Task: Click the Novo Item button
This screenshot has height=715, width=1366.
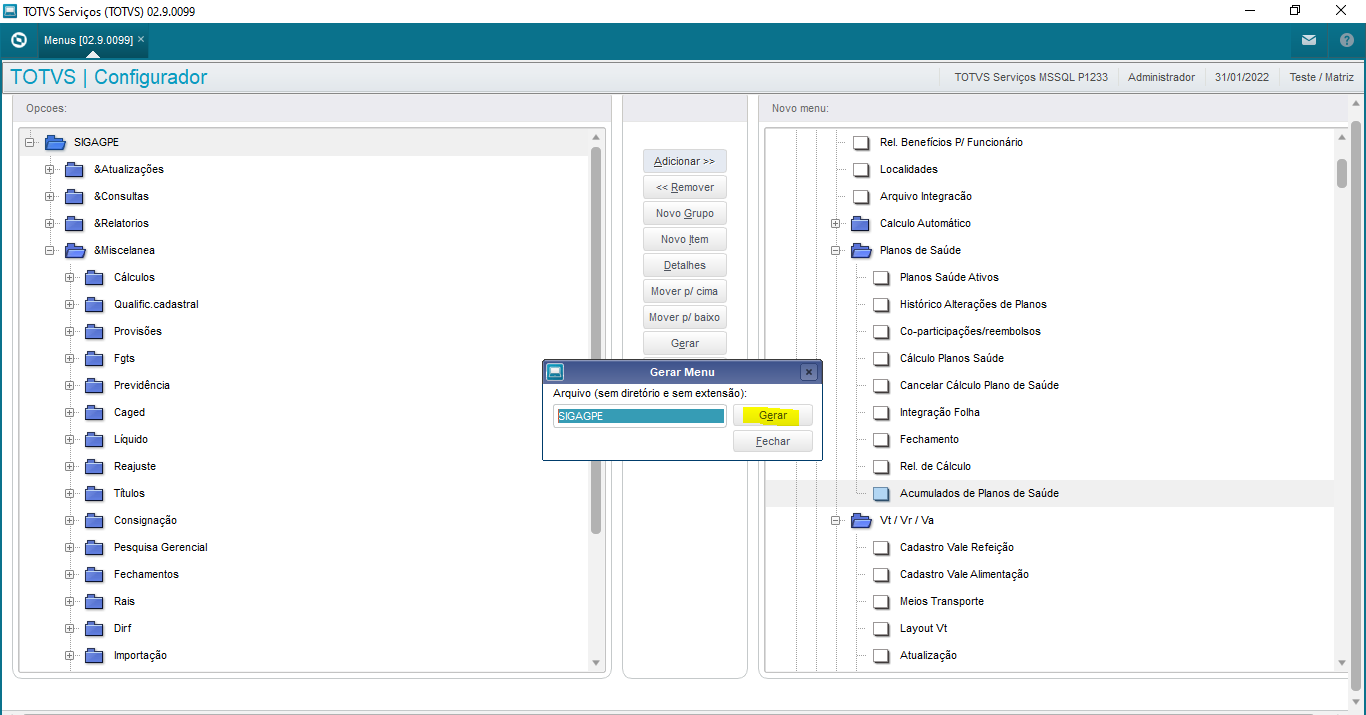Action: pyautogui.click(x=685, y=239)
